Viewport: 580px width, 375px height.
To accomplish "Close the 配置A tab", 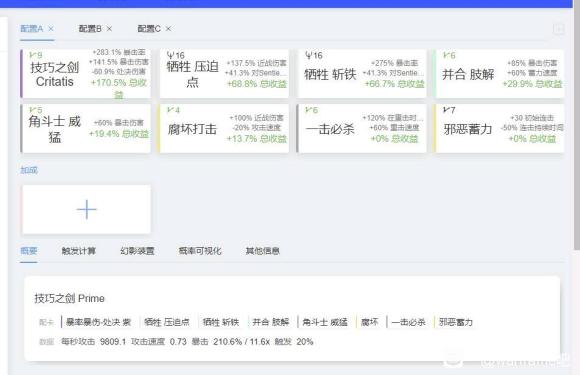I will 51,28.
